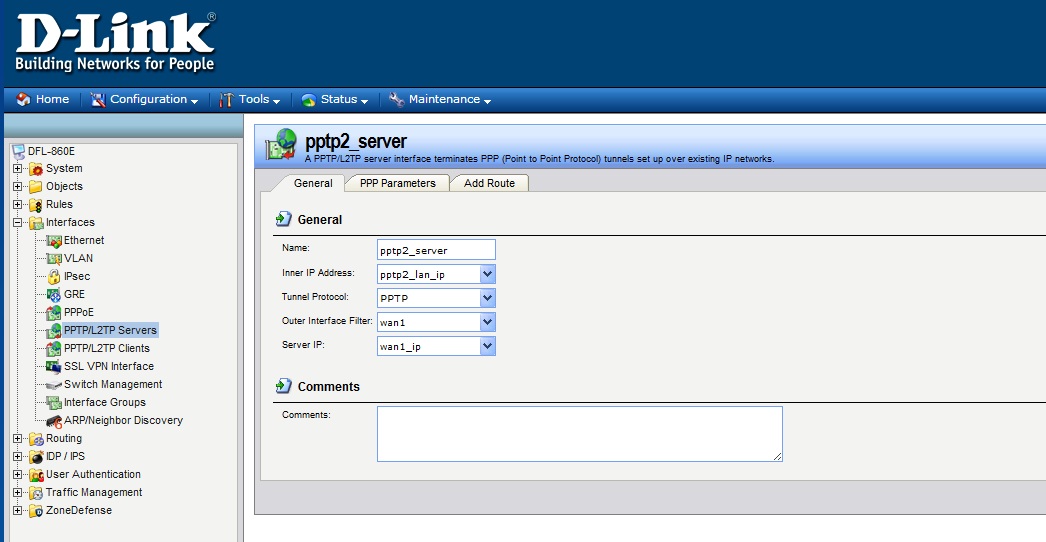The width and height of the screenshot is (1046, 542).
Task: Click the Ethernet interface icon in tree
Action: point(54,241)
